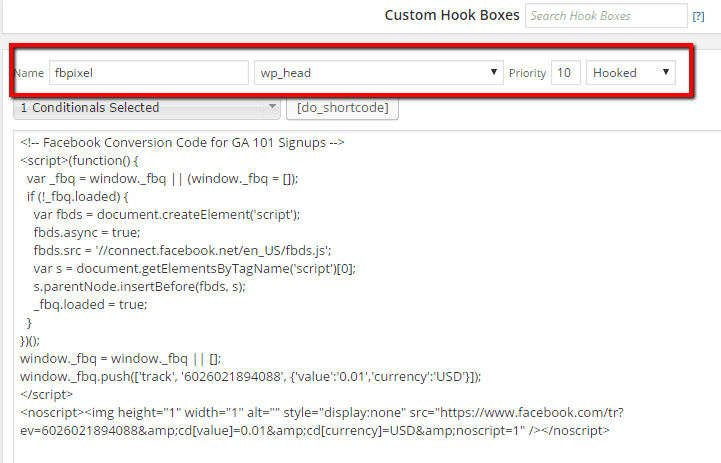Click the Name label

30,73
